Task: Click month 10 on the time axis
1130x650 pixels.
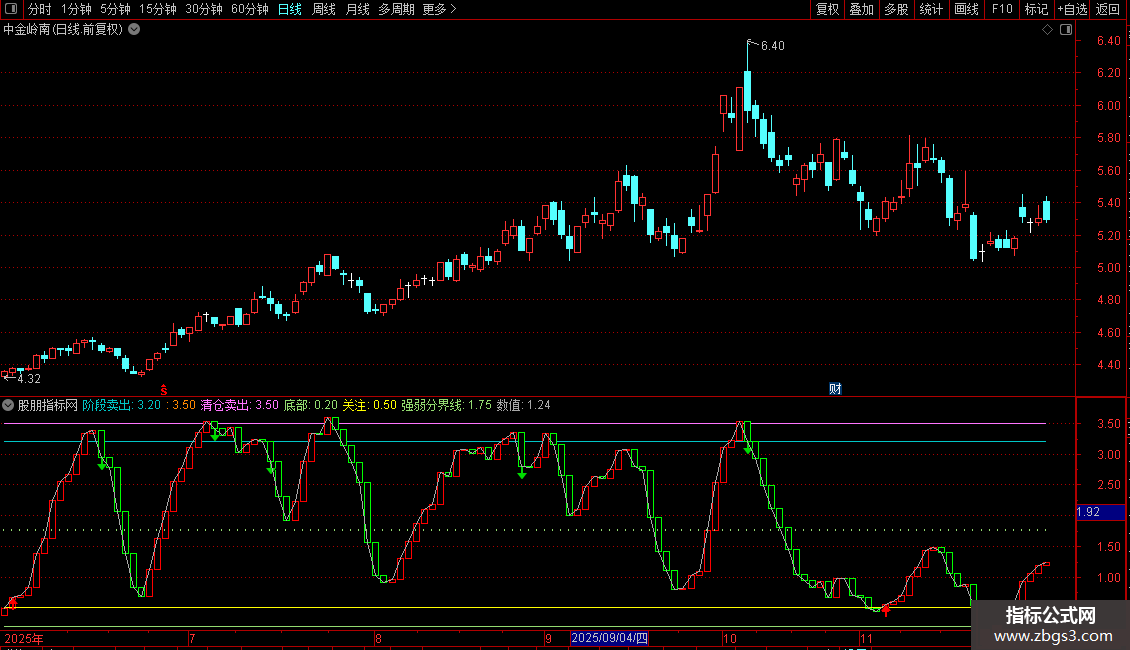Action: [729, 638]
